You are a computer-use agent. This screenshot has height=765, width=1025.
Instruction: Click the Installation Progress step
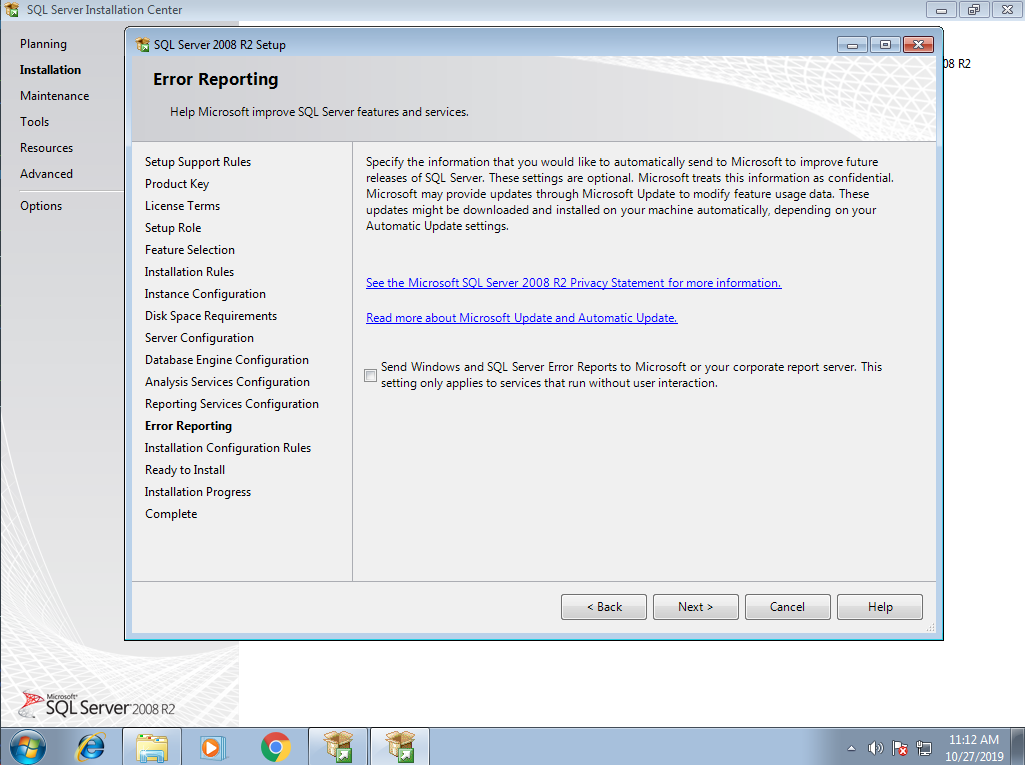pyautogui.click(x=198, y=492)
